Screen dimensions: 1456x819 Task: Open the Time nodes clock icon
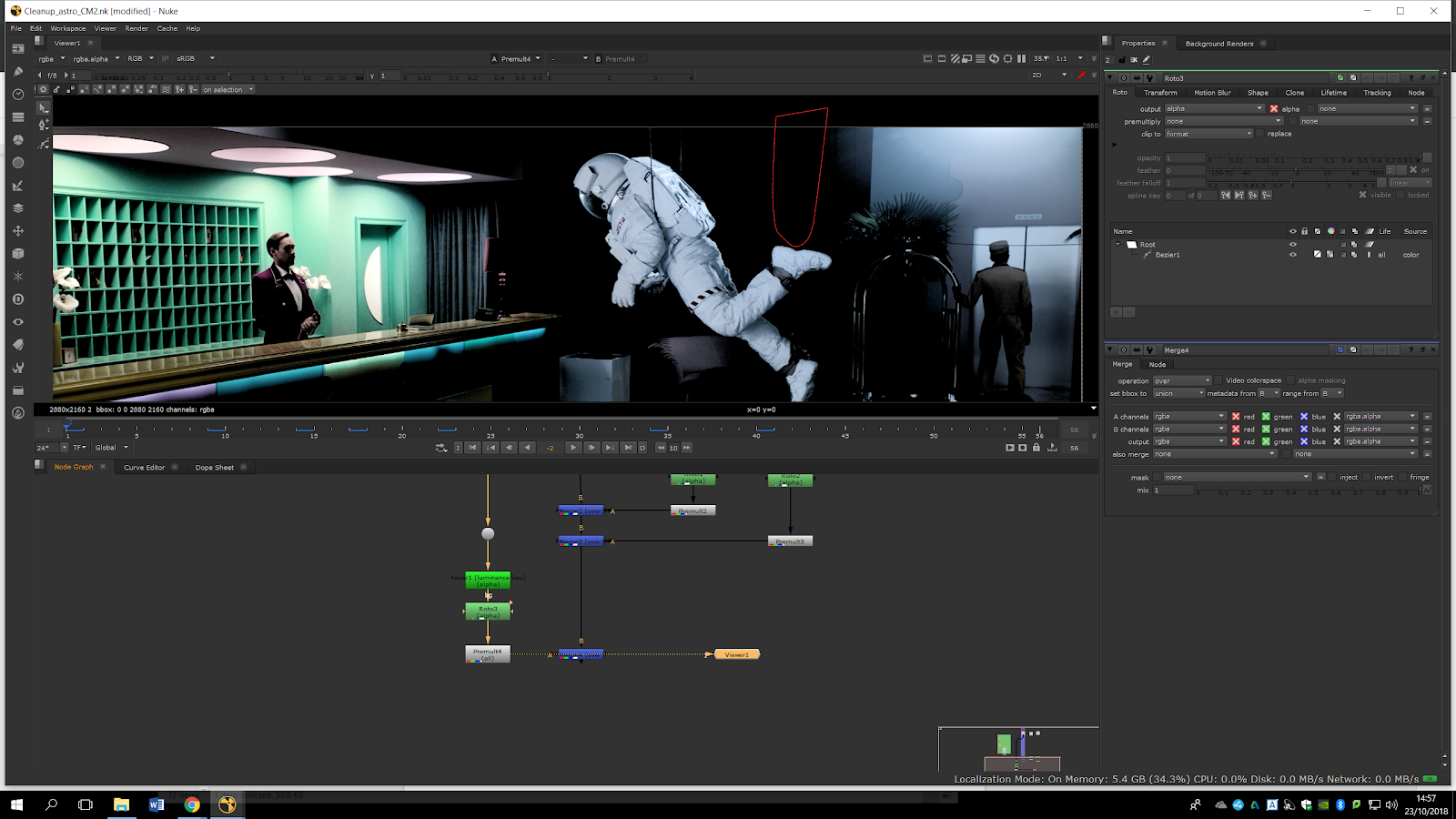(x=17, y=95)
